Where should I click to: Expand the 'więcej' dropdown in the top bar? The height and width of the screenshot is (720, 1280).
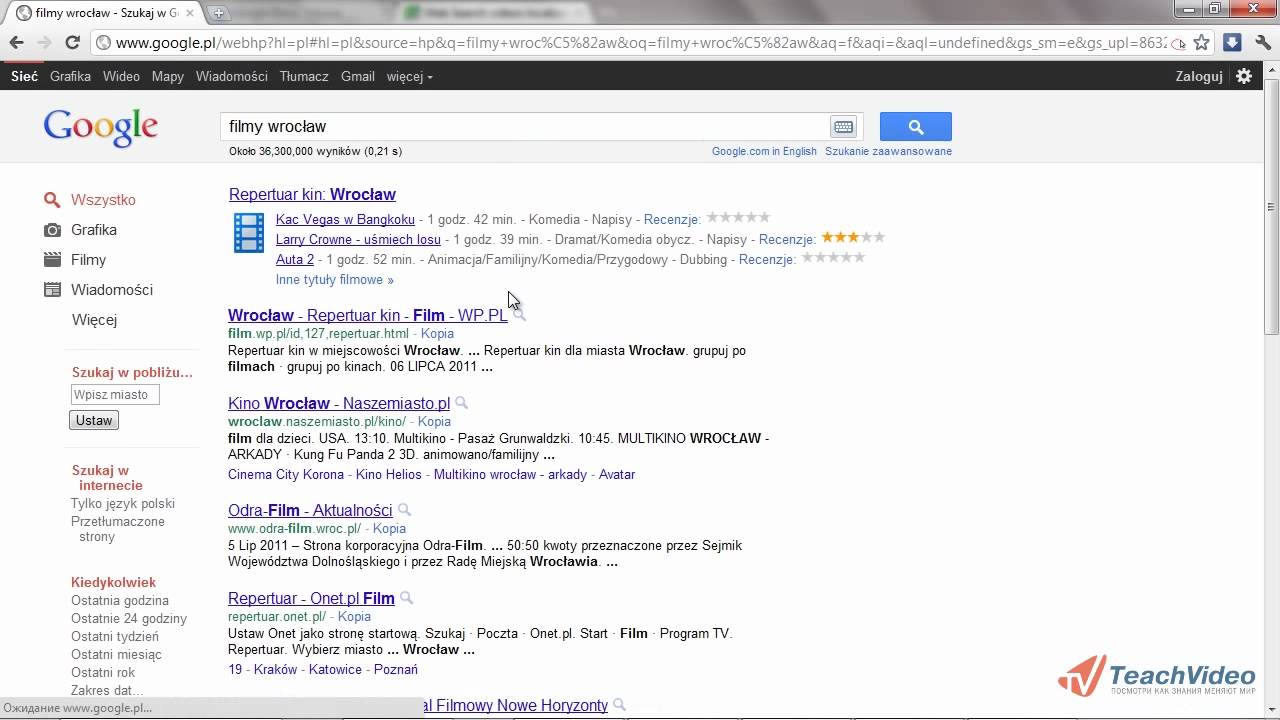click(x=410, y=76)
